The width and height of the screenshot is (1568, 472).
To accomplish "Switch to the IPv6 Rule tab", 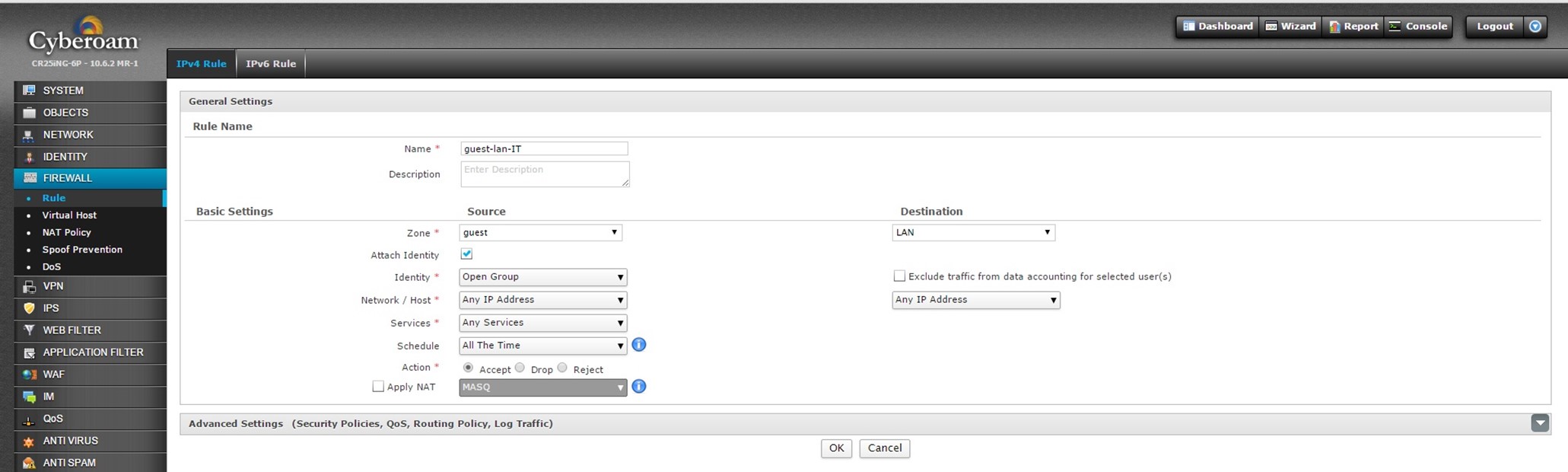I will (x=271, y=64).
